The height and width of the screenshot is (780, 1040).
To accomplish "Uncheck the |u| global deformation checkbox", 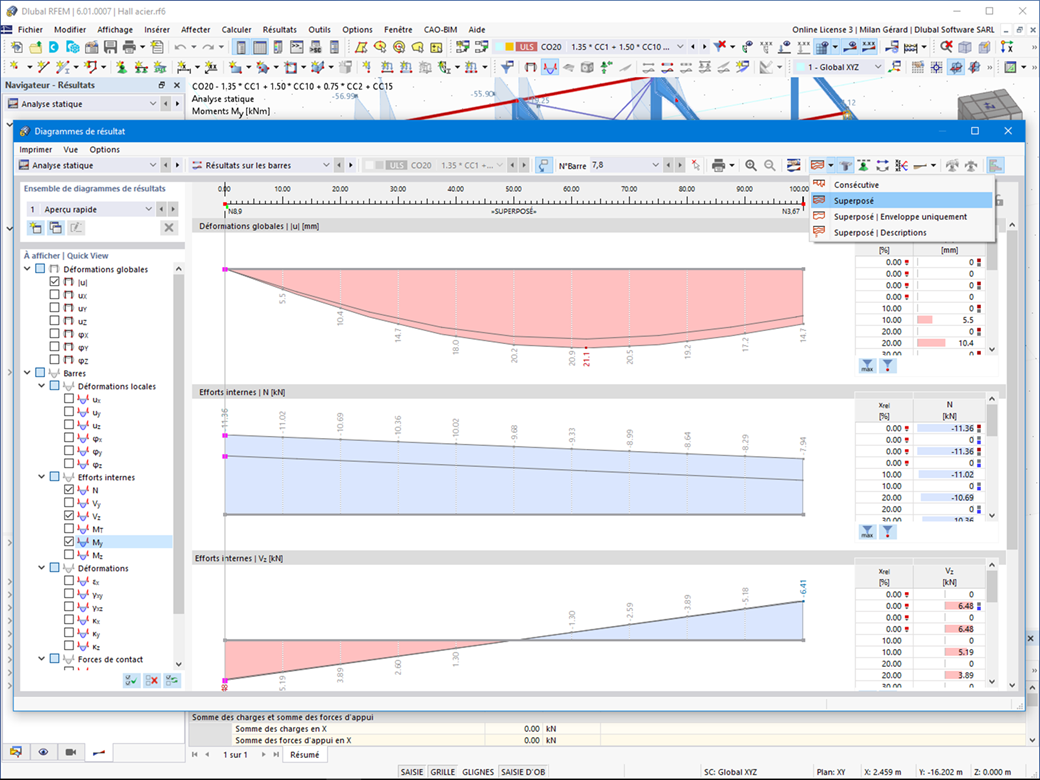I will [x=54, y=281].
